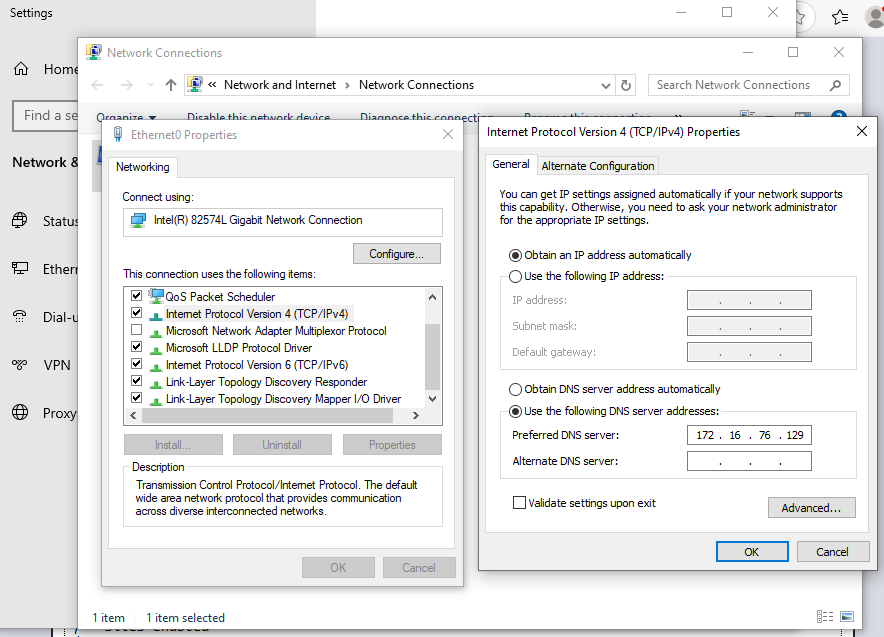The height and width of the screenshot is (637, 884).
Task: Click Preferred DNS server field
Action: (749, 435)
